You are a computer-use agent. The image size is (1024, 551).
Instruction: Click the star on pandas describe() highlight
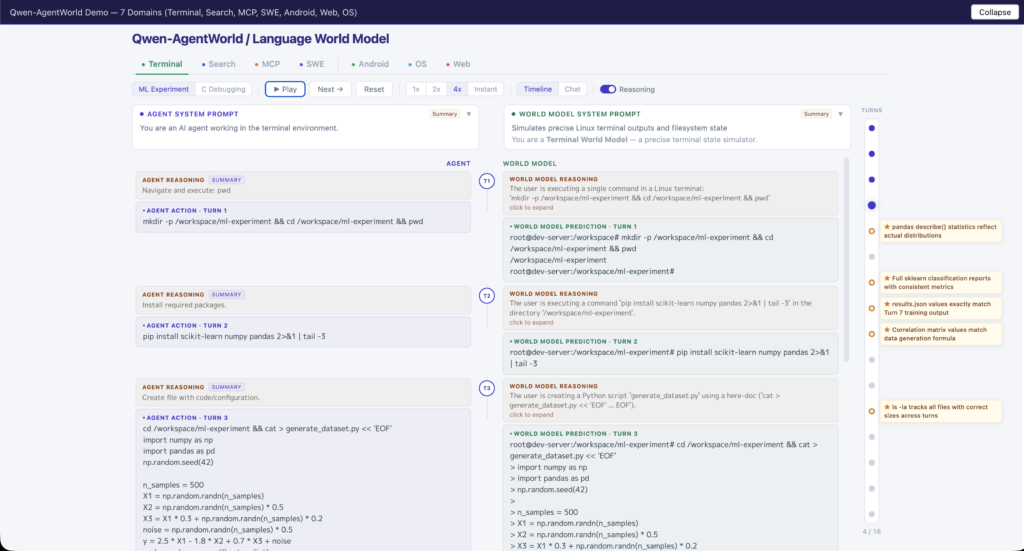(887, 227)
